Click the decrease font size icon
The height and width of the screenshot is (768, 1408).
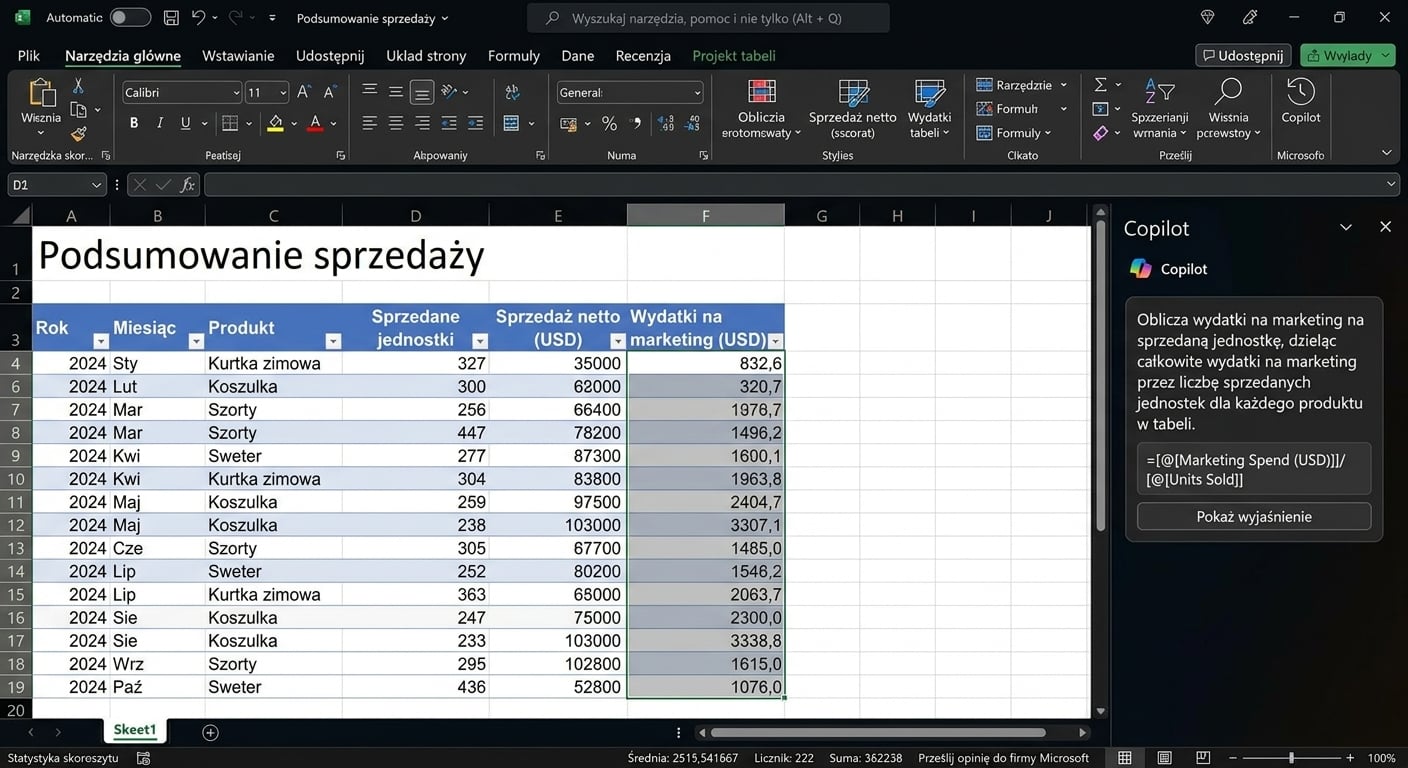tap(330, 92)
